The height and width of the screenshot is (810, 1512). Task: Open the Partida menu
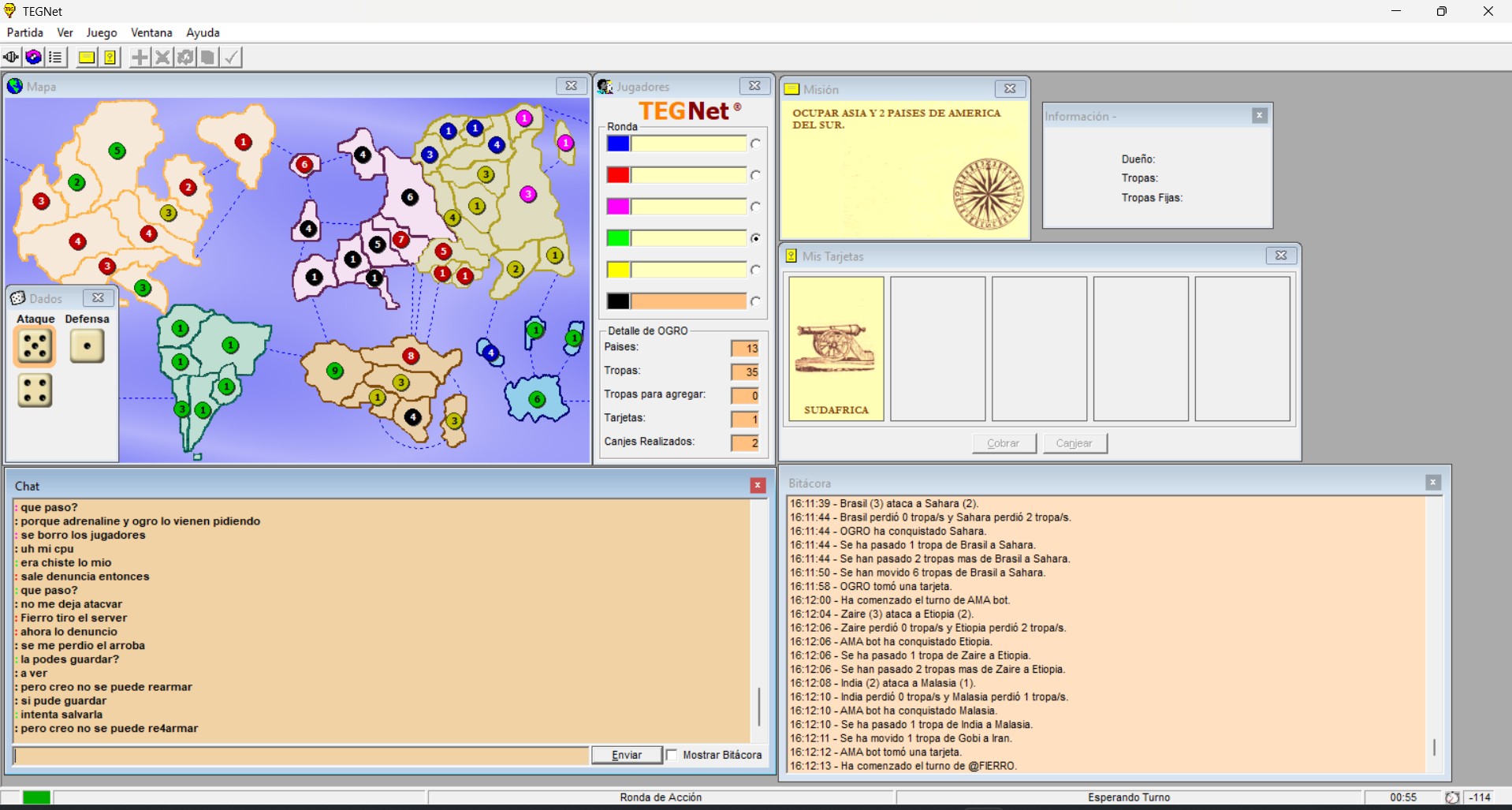(x=25, y=32)
